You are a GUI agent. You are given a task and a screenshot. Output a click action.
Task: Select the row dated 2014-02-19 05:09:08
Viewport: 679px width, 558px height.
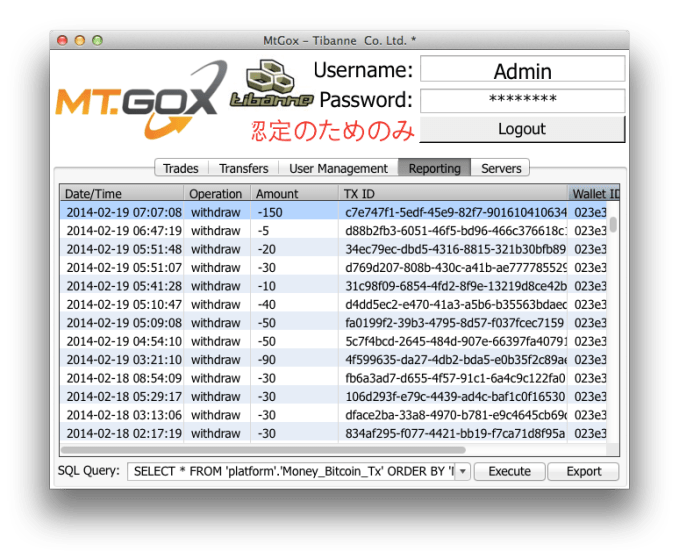click(333, 323)
